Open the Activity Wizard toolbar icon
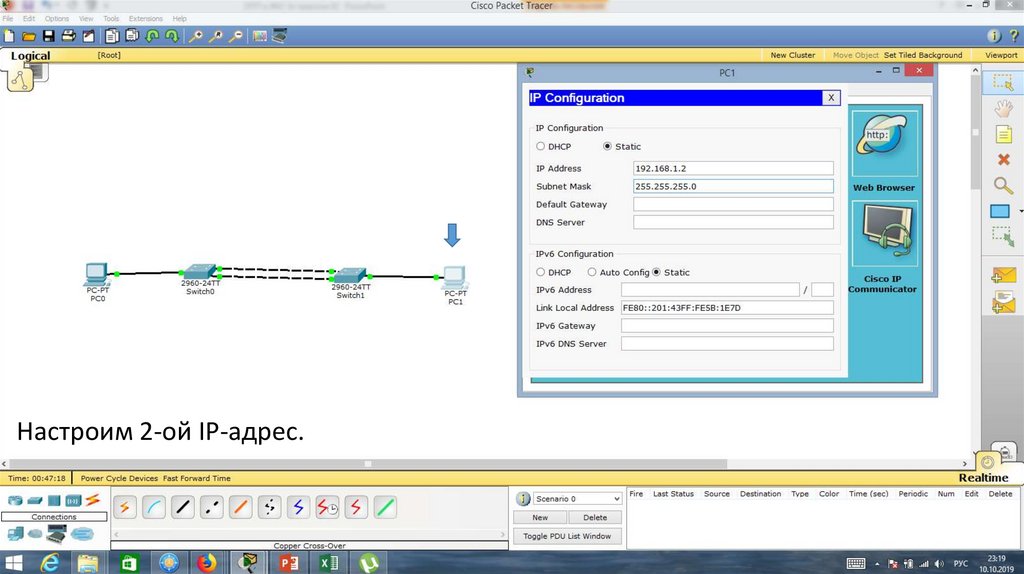1024x574 pixels. pyautogui.click(x=88, y=37)
